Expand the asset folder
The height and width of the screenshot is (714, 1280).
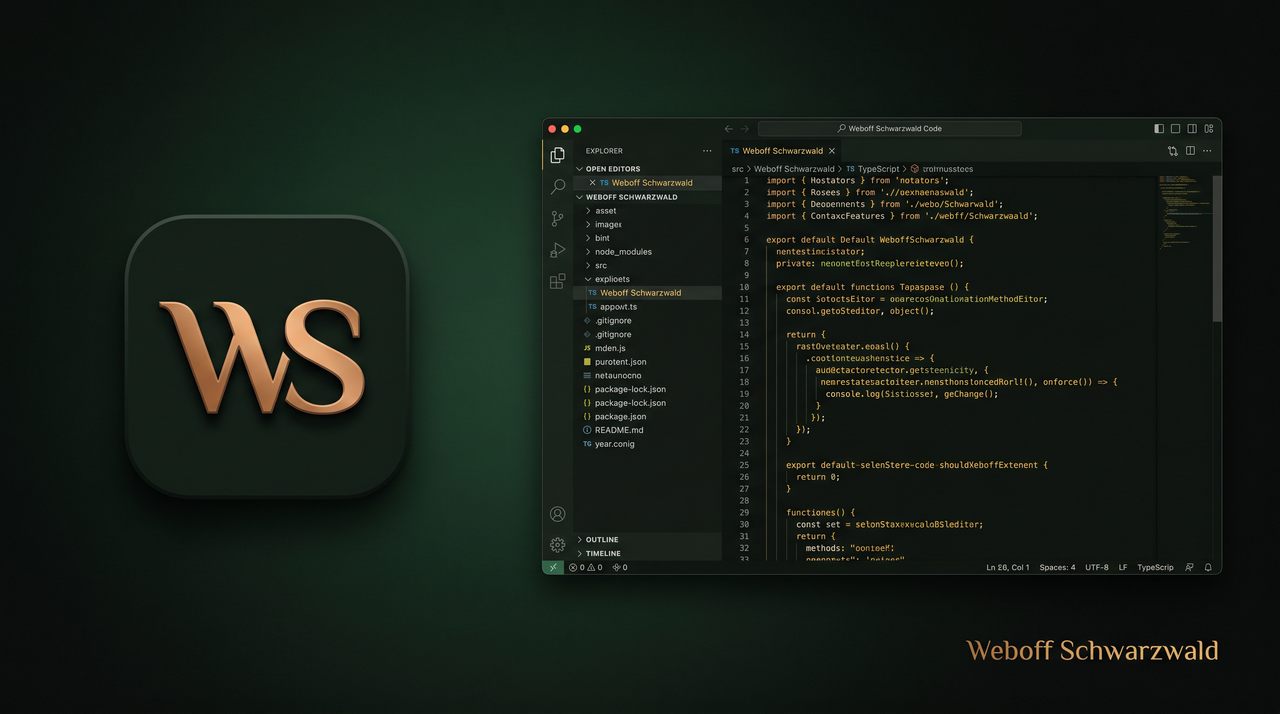click(x=588, y=211)
